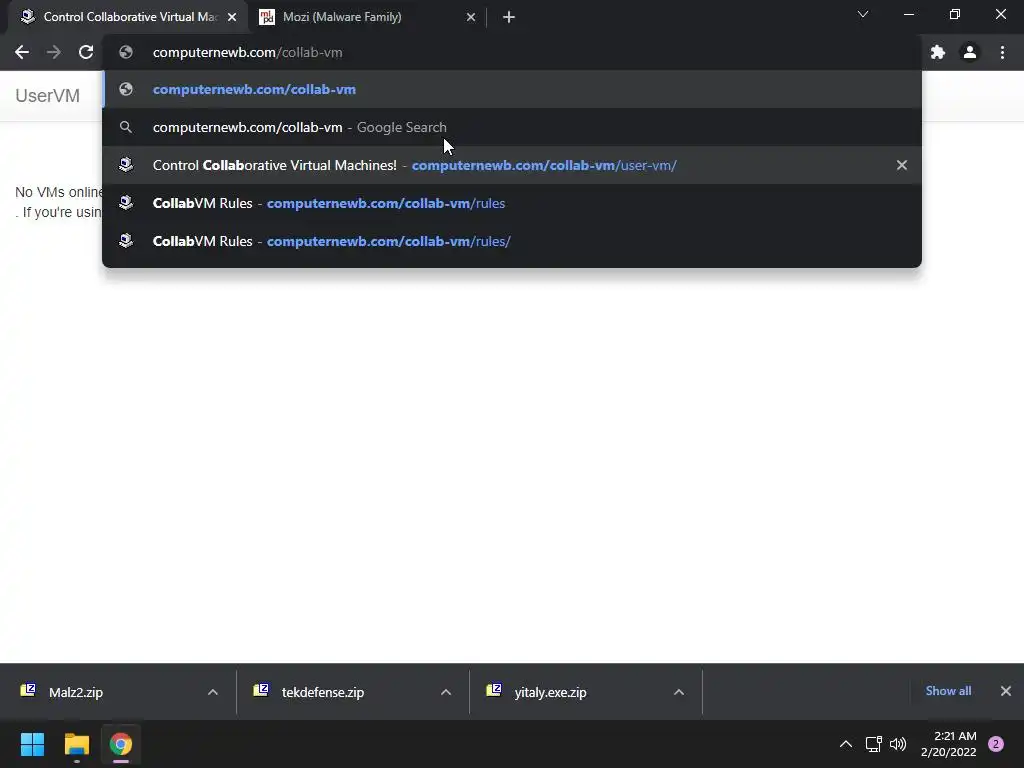This screenshot has width=1024, height=768.
Task: Click the Malz2.zip file icon
Action: (x=28, y=690)
